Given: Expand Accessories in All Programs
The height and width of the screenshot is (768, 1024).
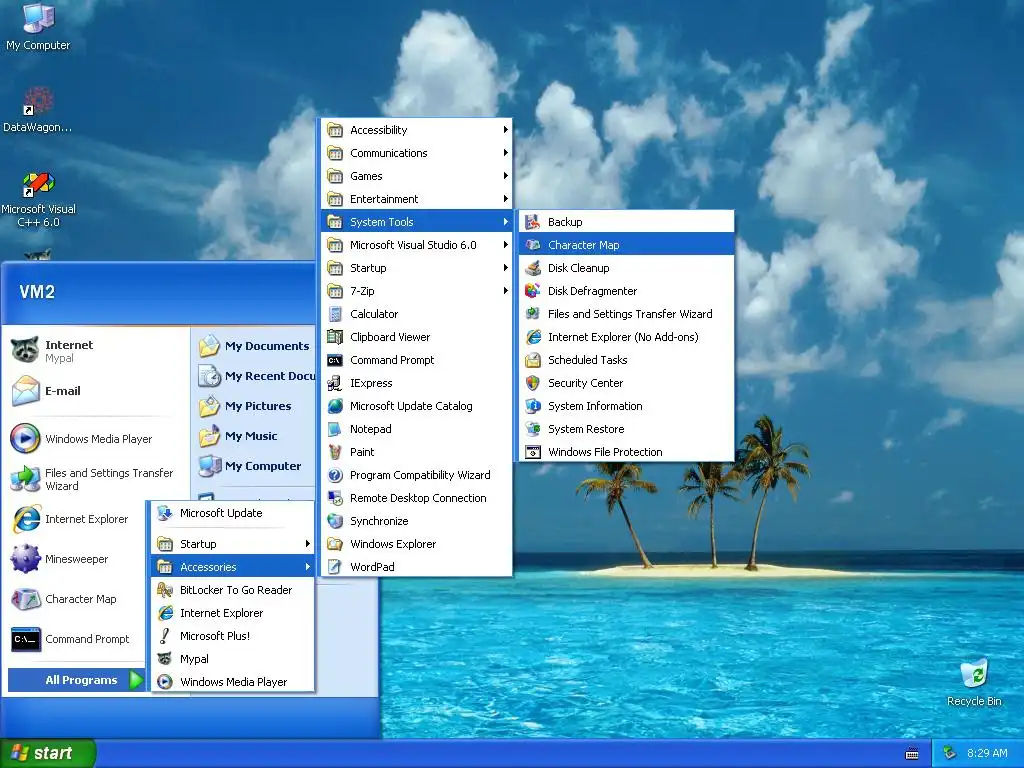Looking at the screenshot, I should (232, 567).
